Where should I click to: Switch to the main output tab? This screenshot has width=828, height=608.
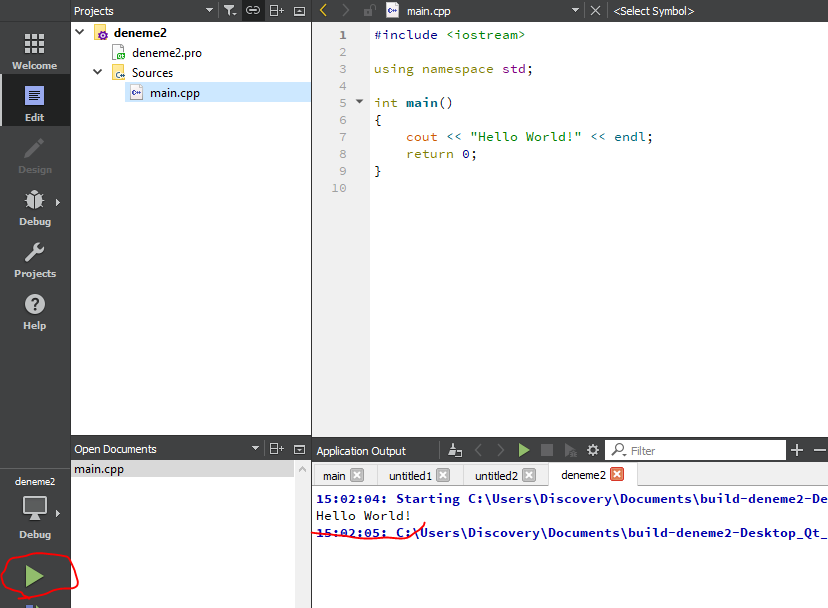tap(334, 476)
